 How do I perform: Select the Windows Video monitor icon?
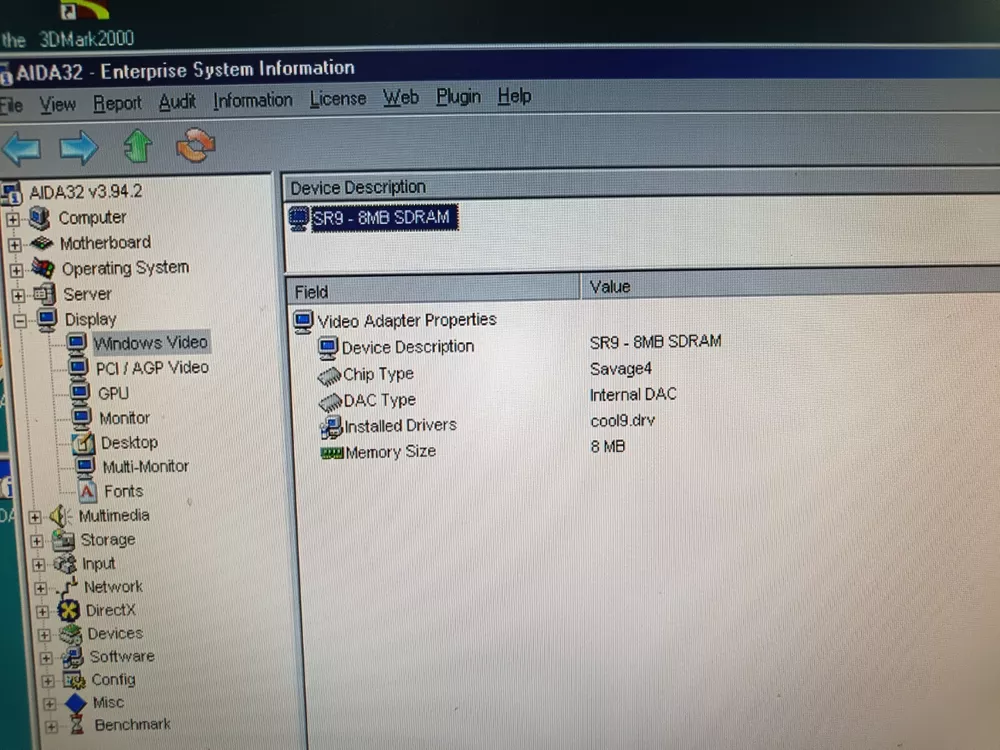tap(79, 342)
